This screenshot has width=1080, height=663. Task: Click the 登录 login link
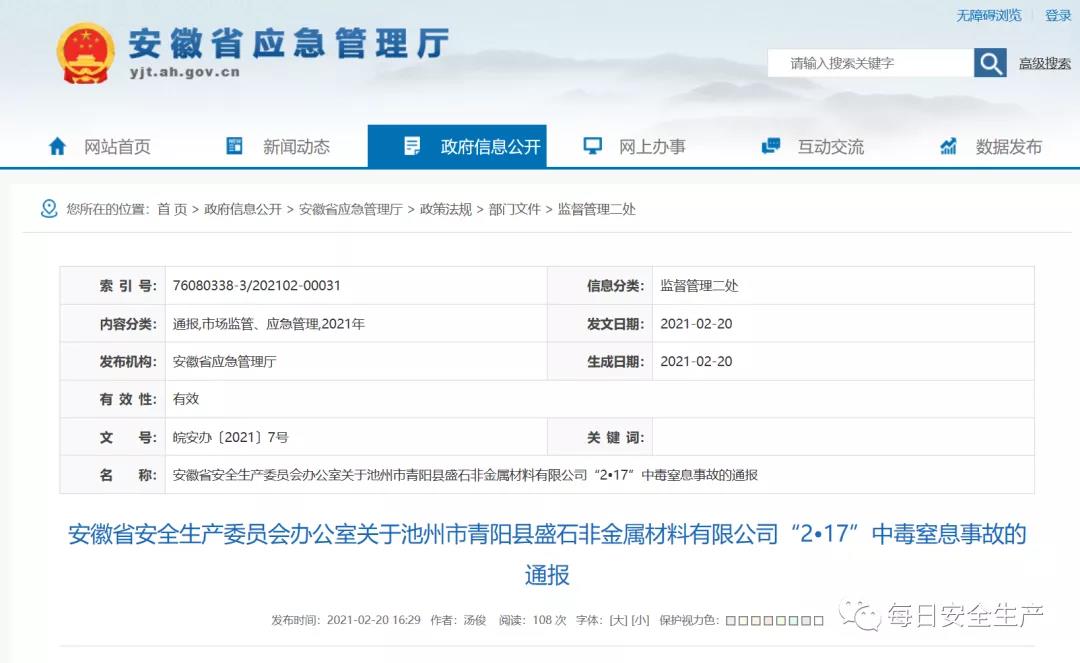tap(1058, 15)
